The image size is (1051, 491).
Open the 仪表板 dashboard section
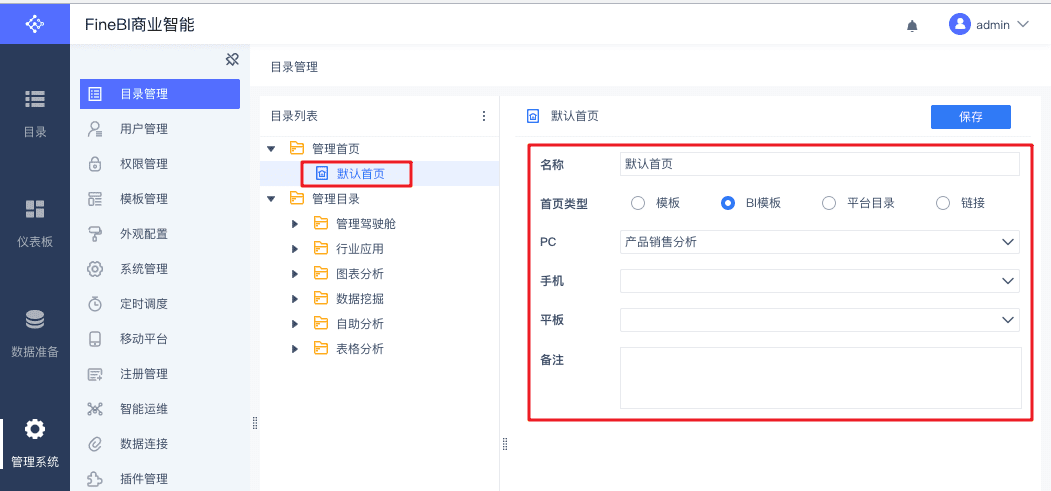coord(35,221)
